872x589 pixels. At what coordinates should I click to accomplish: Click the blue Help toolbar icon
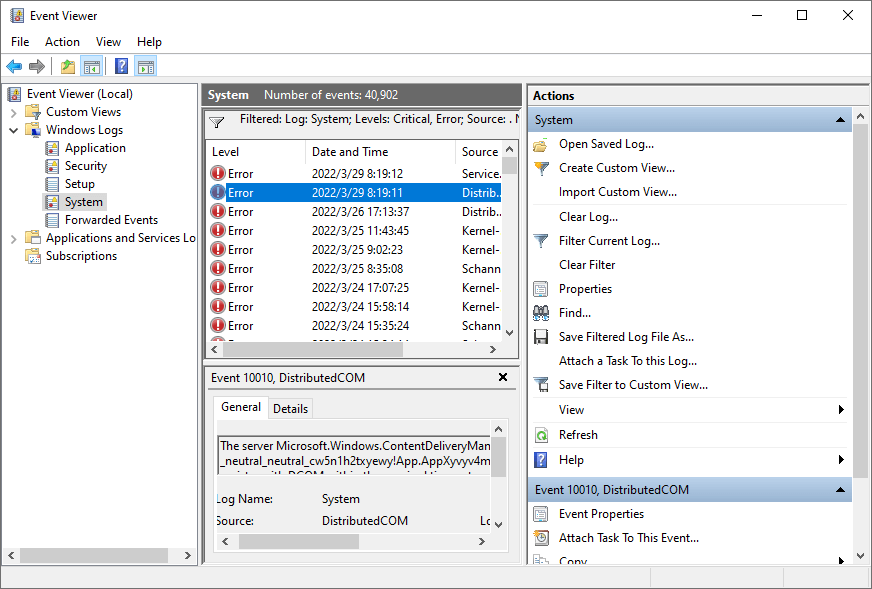tap(121, 67)
